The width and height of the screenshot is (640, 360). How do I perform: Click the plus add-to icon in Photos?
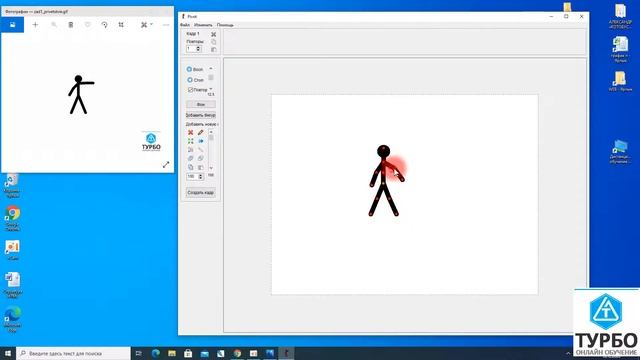pos(35,25)
